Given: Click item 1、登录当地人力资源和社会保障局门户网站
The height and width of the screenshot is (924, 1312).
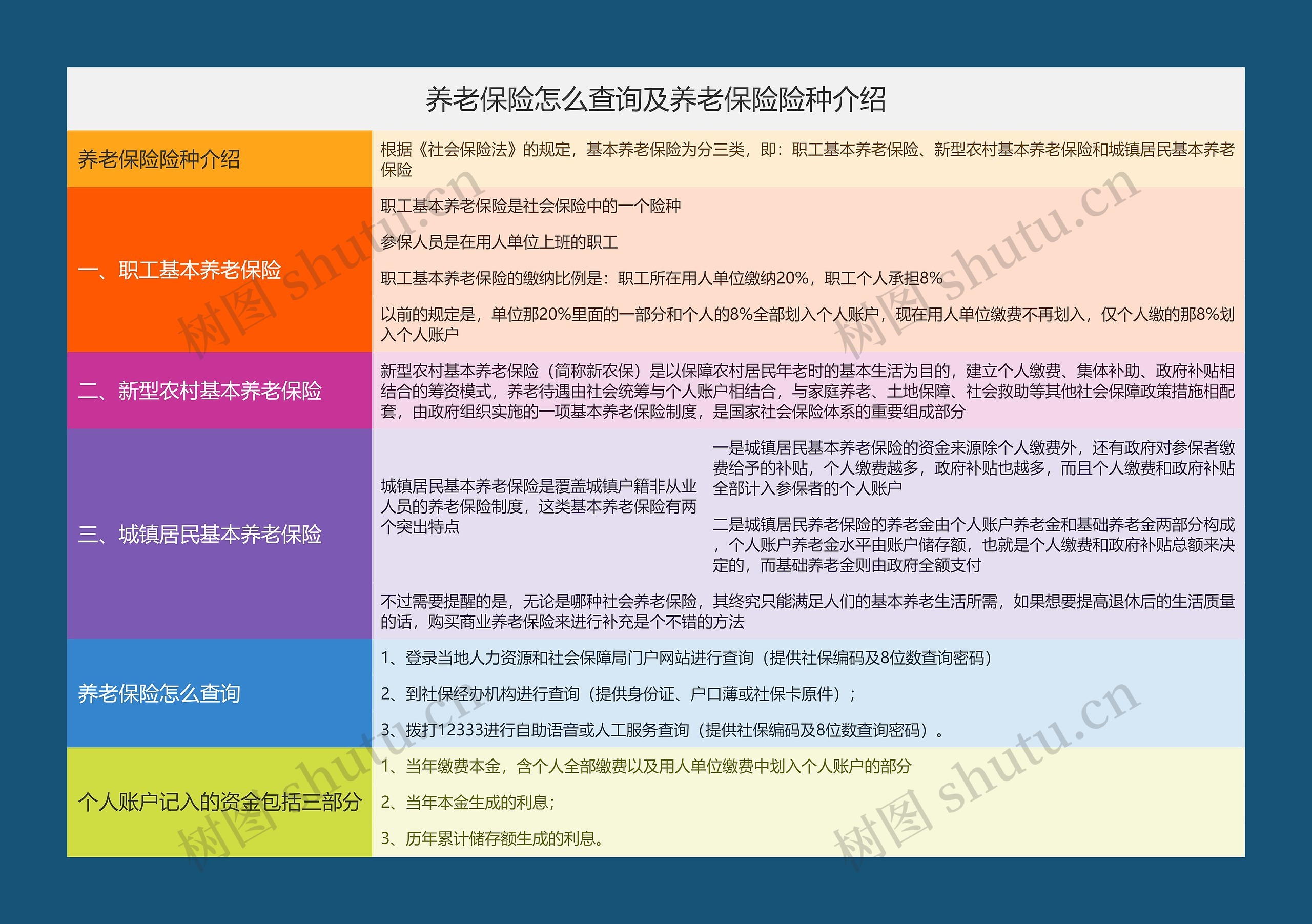Looking at the screenshot, I should [686, 658].
